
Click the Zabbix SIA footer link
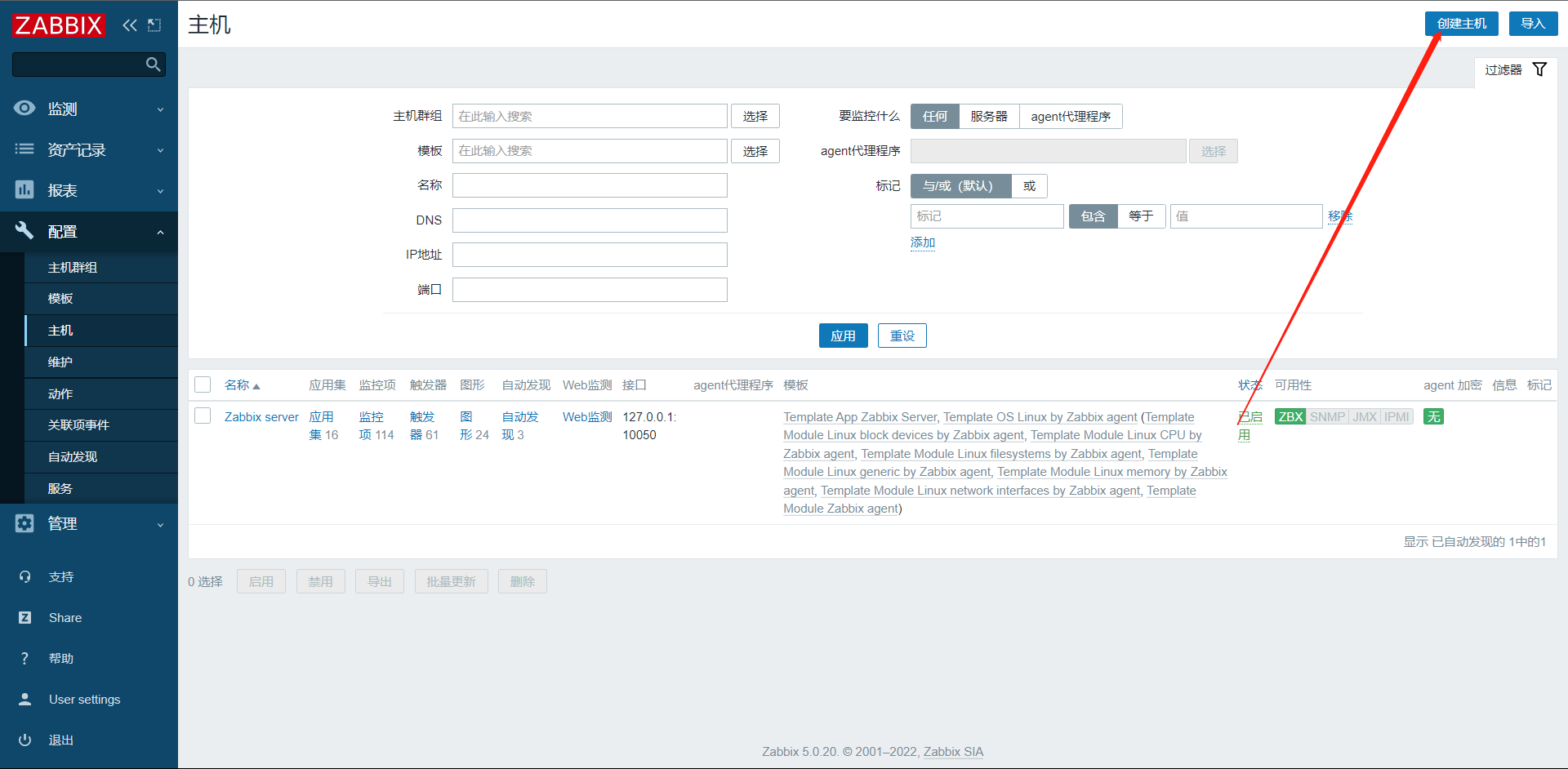click(x=953, y=752)
